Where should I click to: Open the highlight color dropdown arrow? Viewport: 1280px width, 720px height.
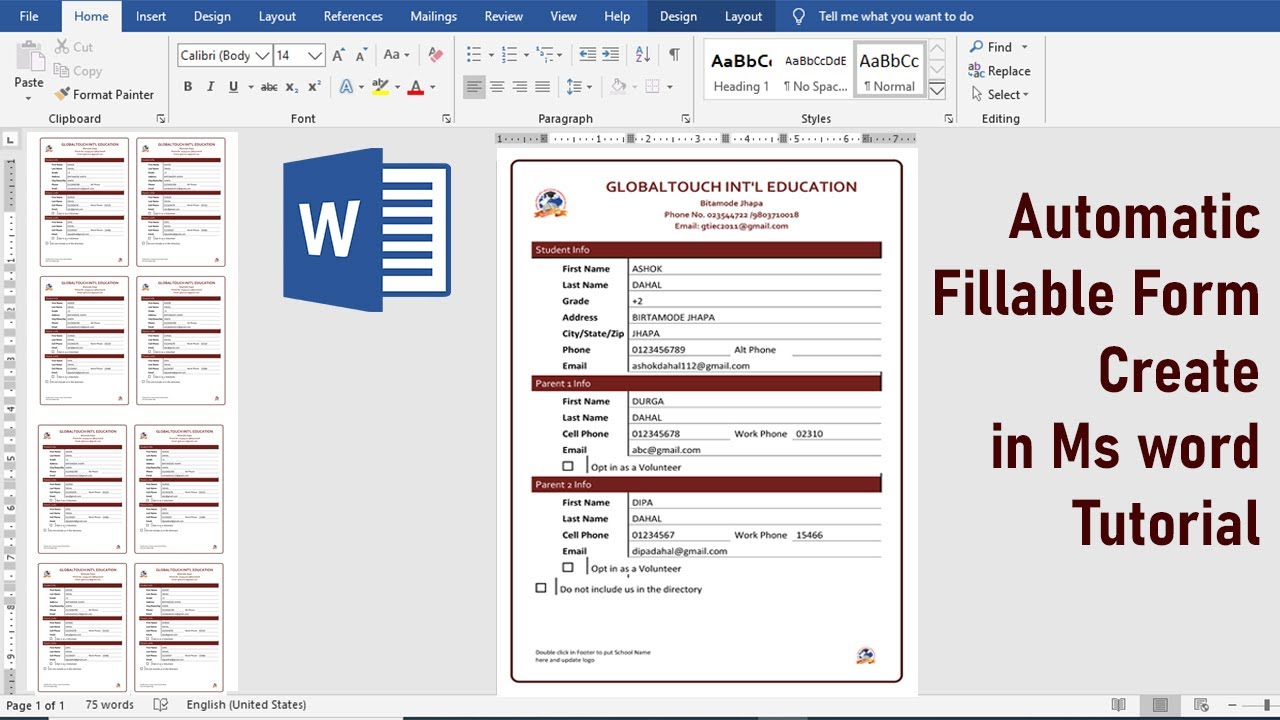[x=398, y=87]
